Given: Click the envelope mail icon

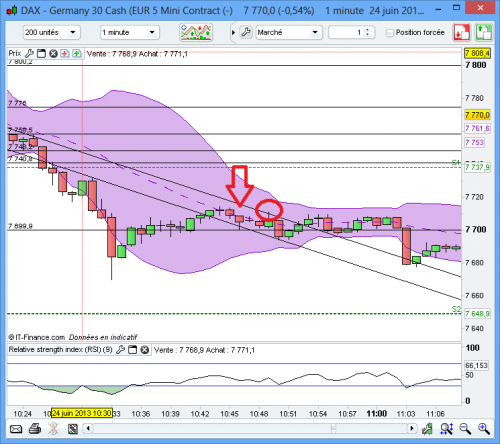Looking at the screenshot, I should click(16, 429).
